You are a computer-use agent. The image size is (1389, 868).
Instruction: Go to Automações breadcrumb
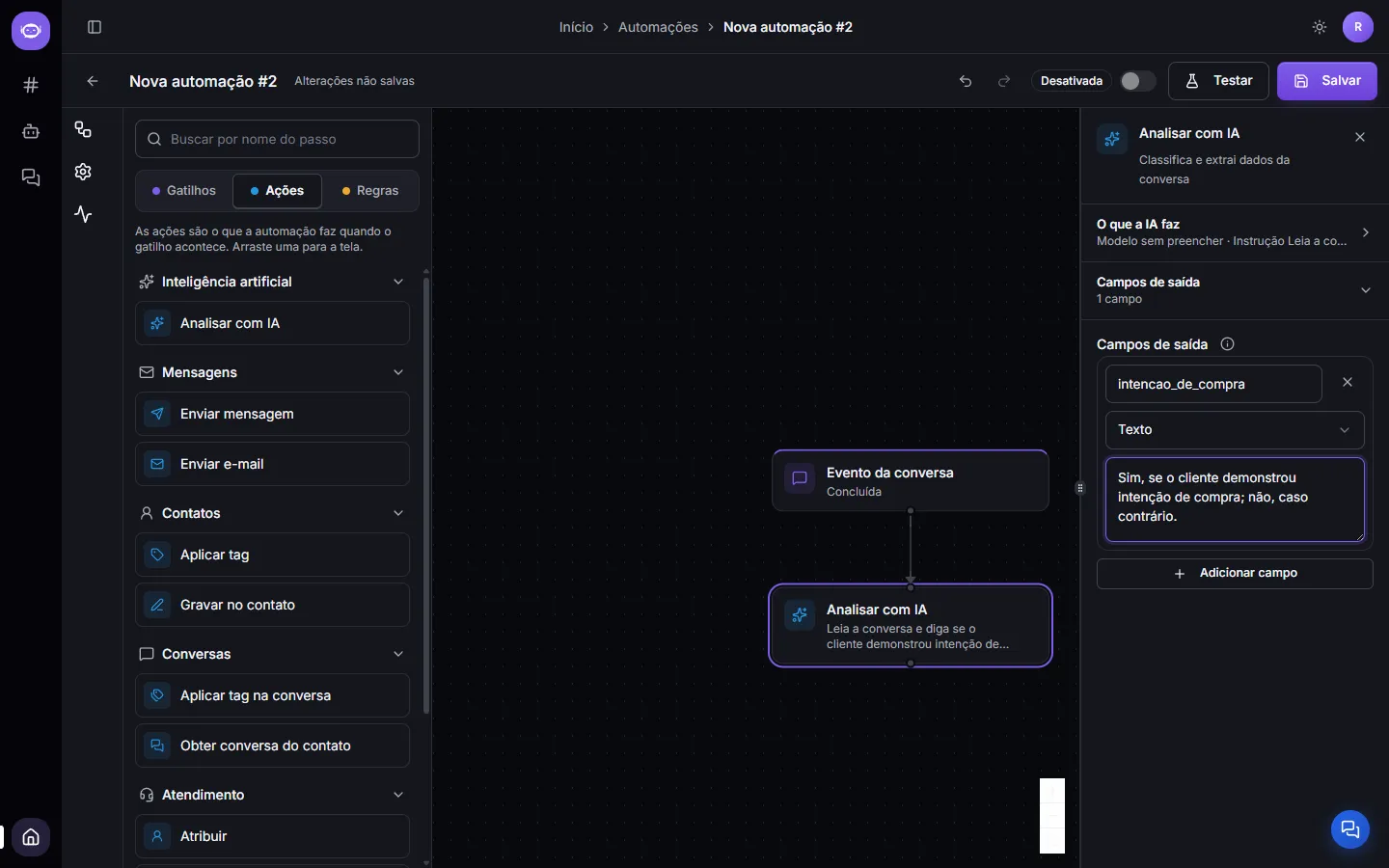[658, 27]
